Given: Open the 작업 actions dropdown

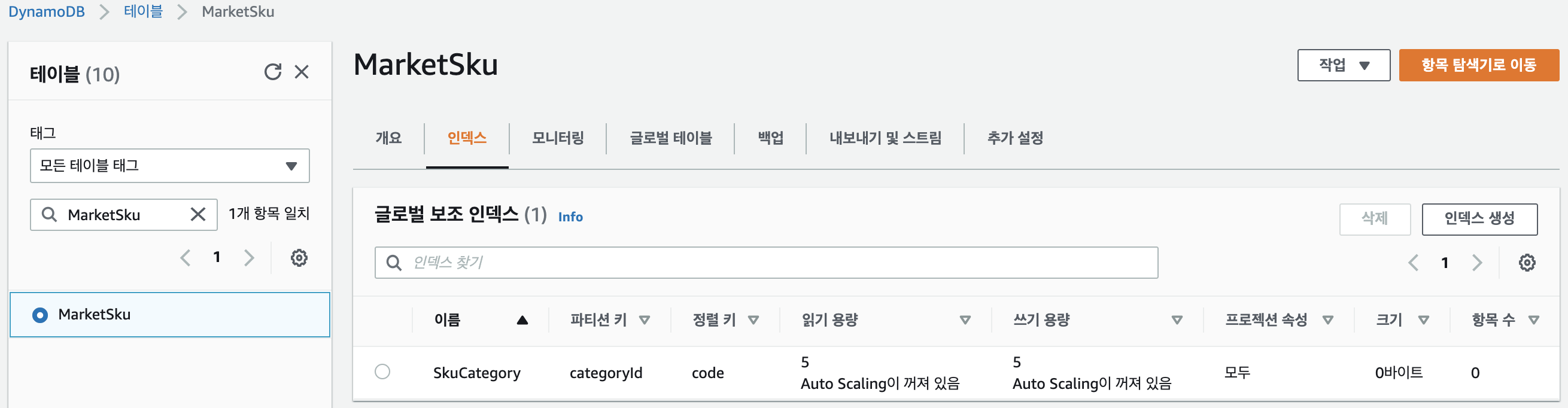Looking at the screenshot, I should (x=1344, y=65).
